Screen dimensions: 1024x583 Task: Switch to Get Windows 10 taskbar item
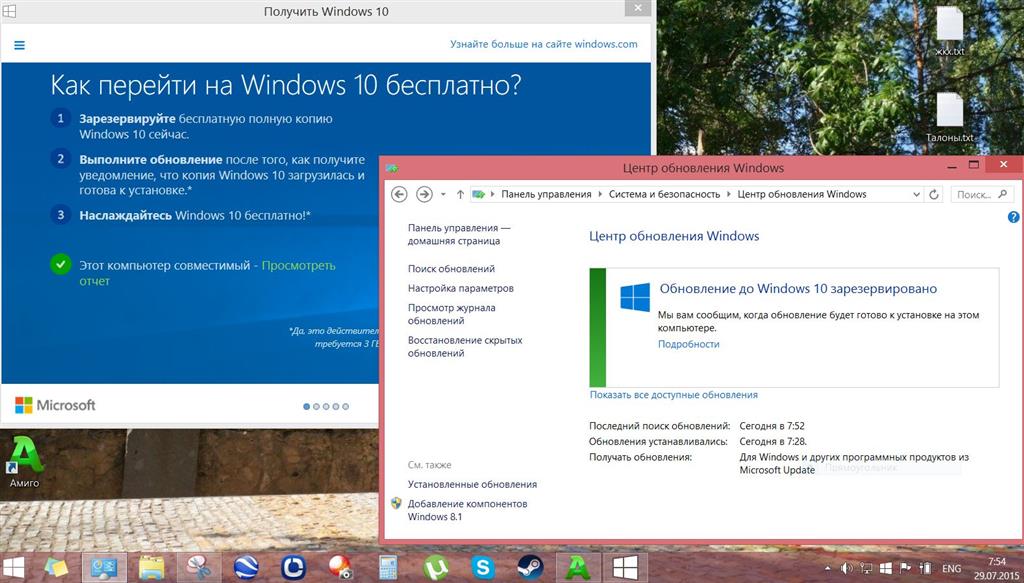pos(625,567)
